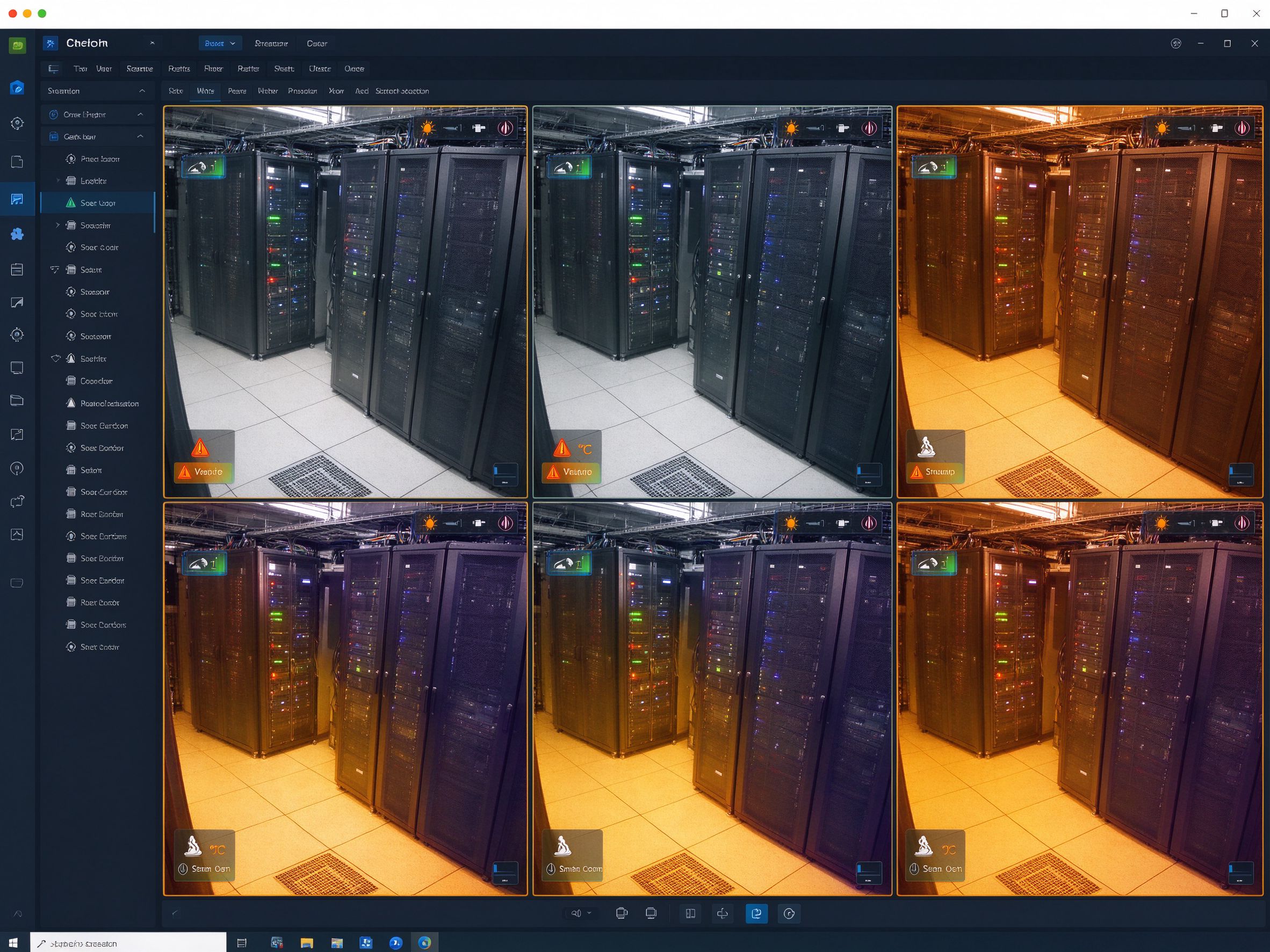Expand the Sosaahr tree item arrow
This screenshot has width=1270, height=952.
[x=57, y=225]
